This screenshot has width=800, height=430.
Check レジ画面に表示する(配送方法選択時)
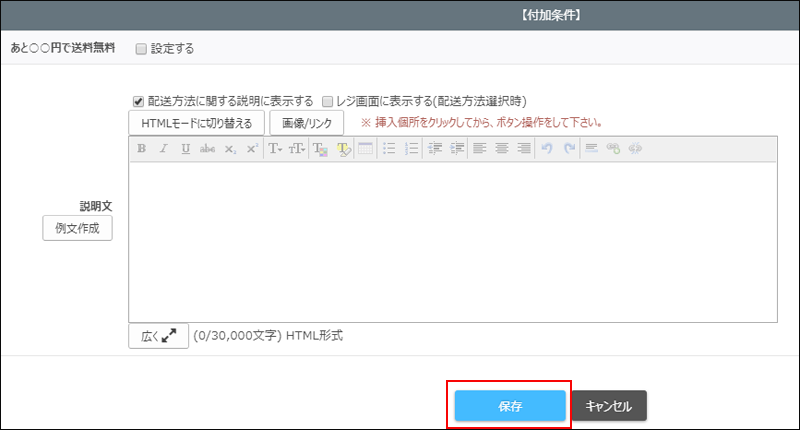pyautogui.click(x=328, y=102)
